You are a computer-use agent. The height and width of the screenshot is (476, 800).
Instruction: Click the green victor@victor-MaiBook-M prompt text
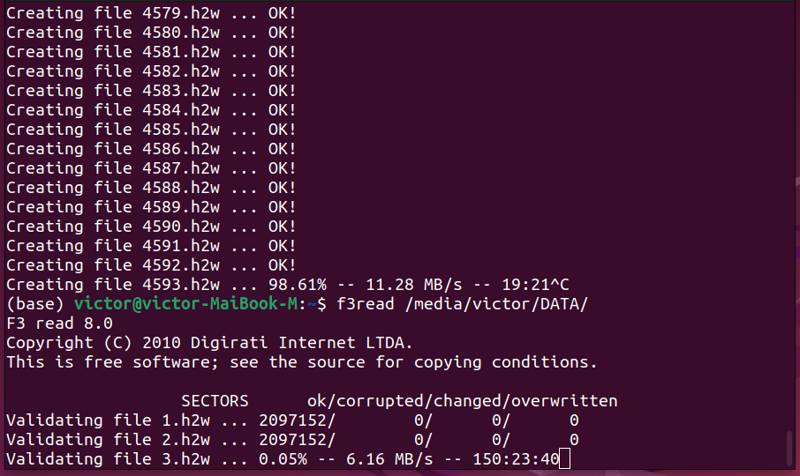pos(186,304)
